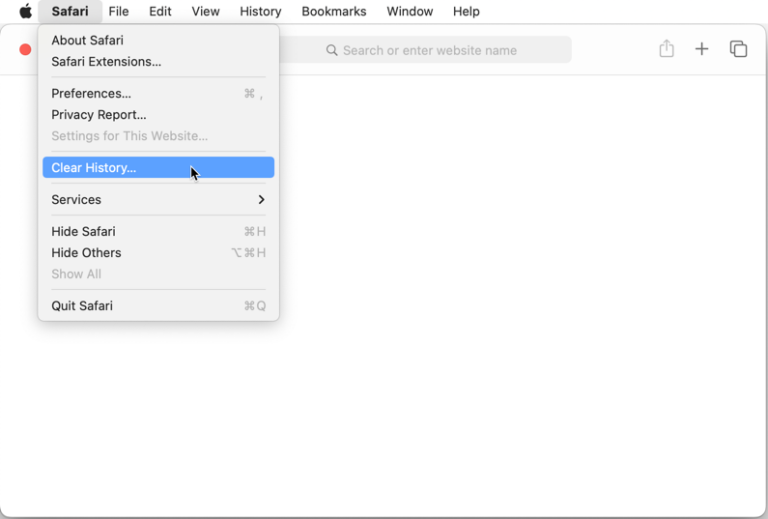The width and height of the screenshot is (768, 519).
Task: Choose Hide Others option
Action: [x=86, y=253]
